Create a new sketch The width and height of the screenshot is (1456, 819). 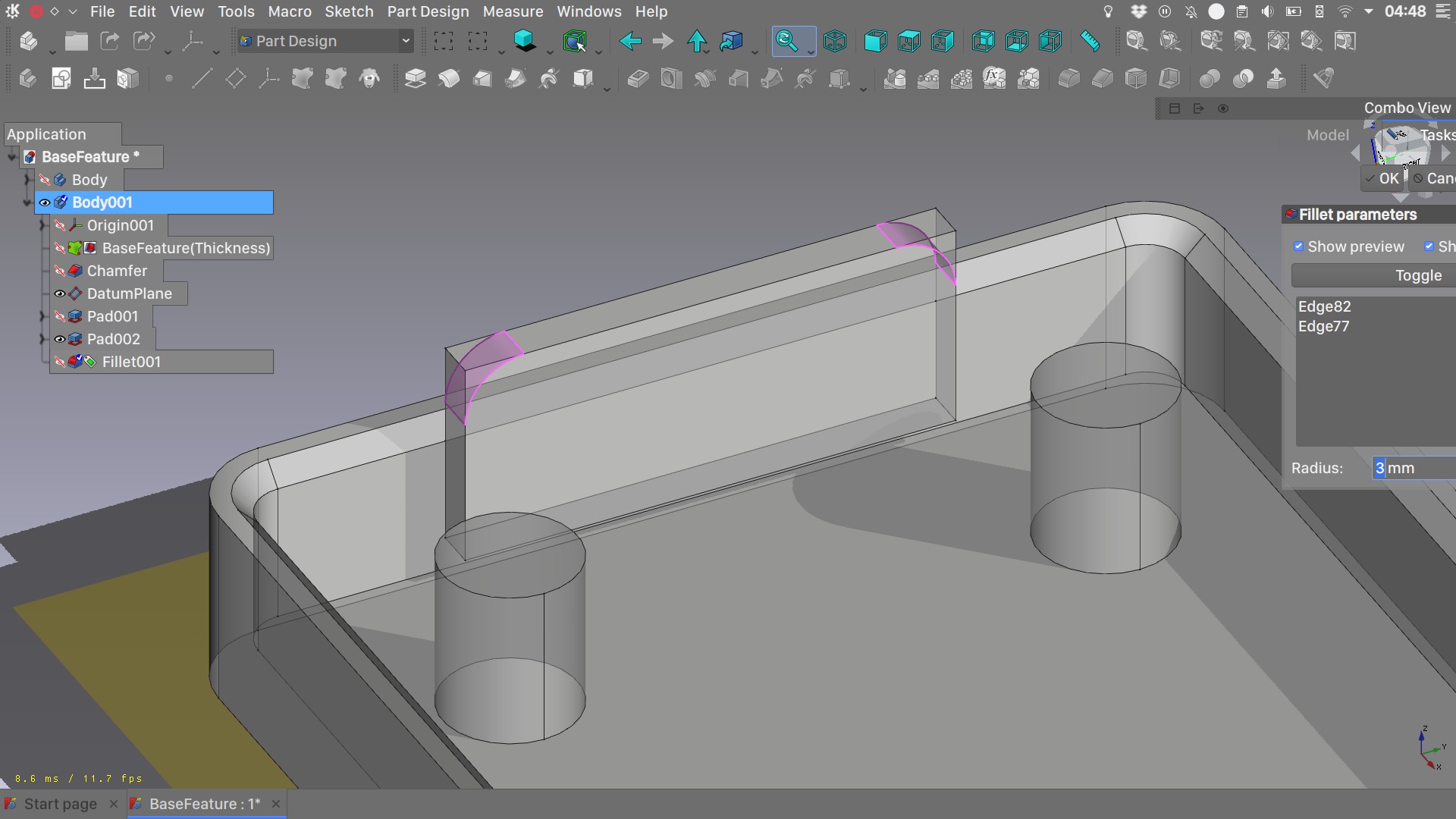coord(61,78)
